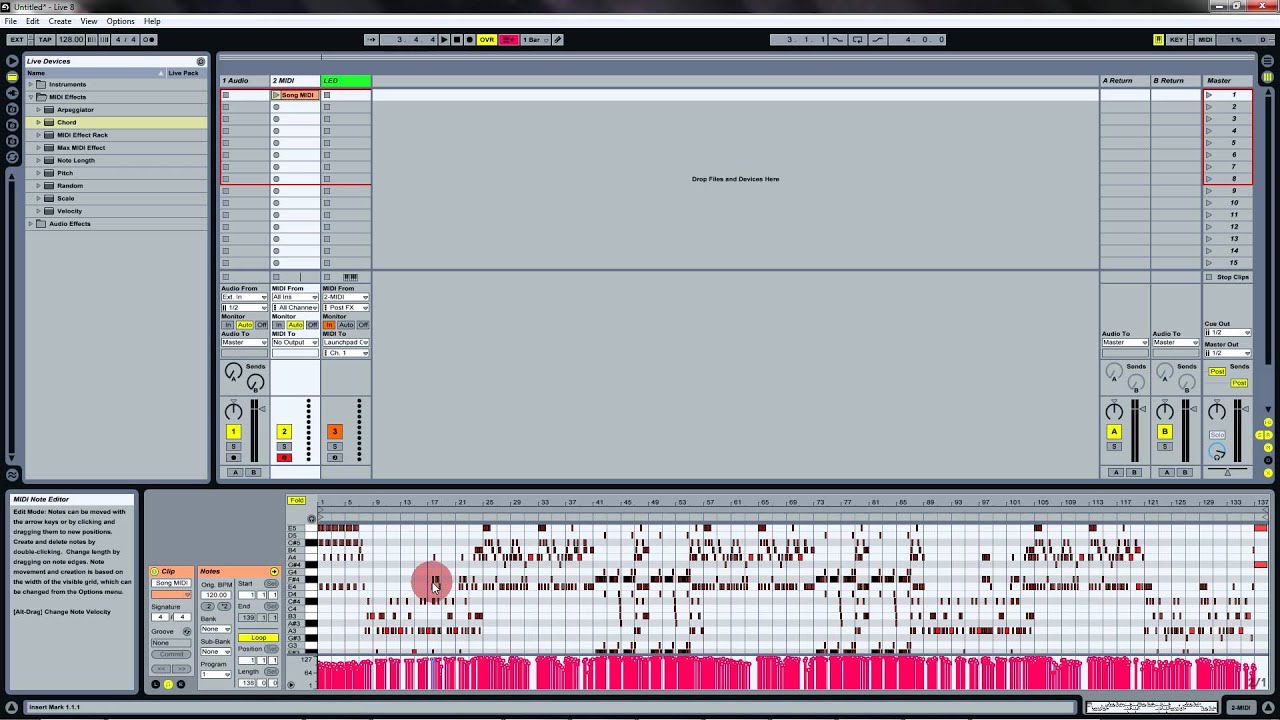Click the Groove hot-swap icon in Clip panel
The height and width of the screenshot is (720, 1280).
pos(186,632)
